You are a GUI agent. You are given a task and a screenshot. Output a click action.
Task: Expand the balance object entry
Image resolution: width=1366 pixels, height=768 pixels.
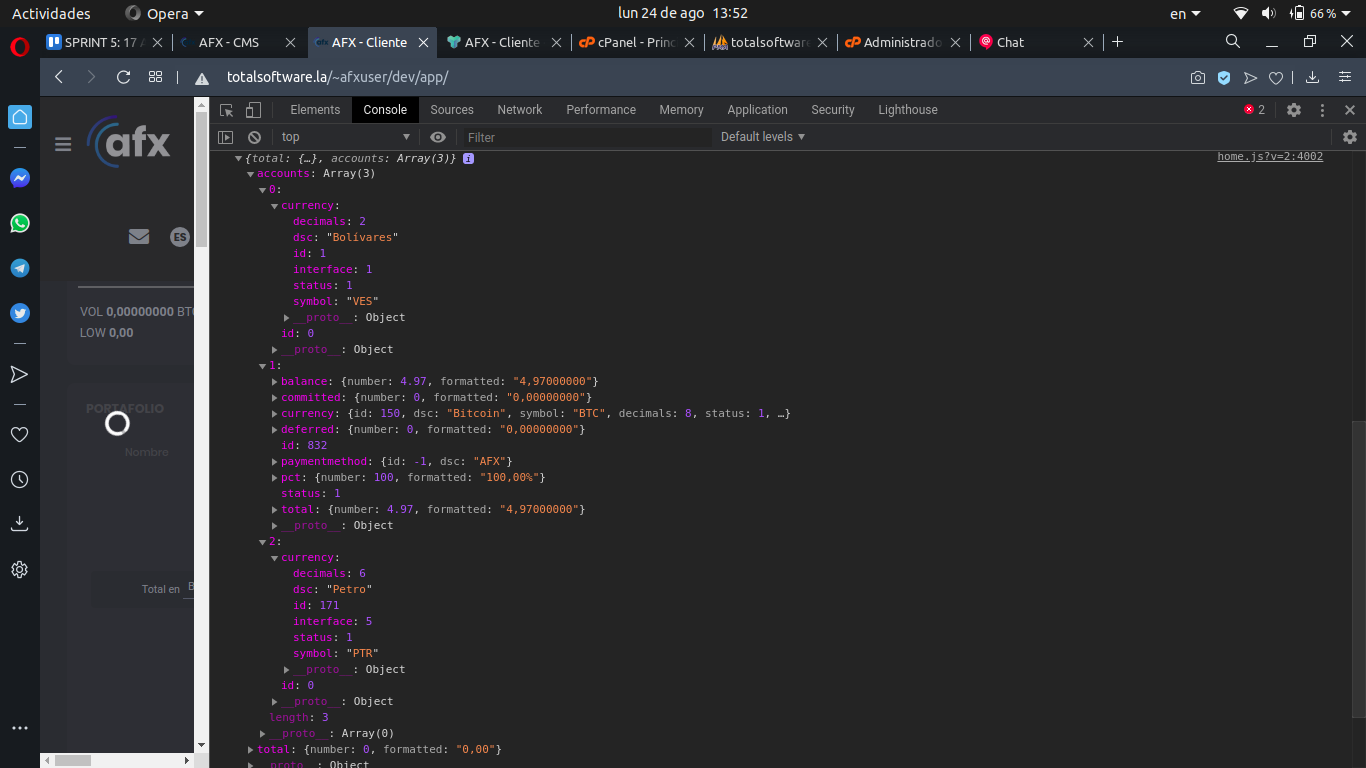coord(275,382)
